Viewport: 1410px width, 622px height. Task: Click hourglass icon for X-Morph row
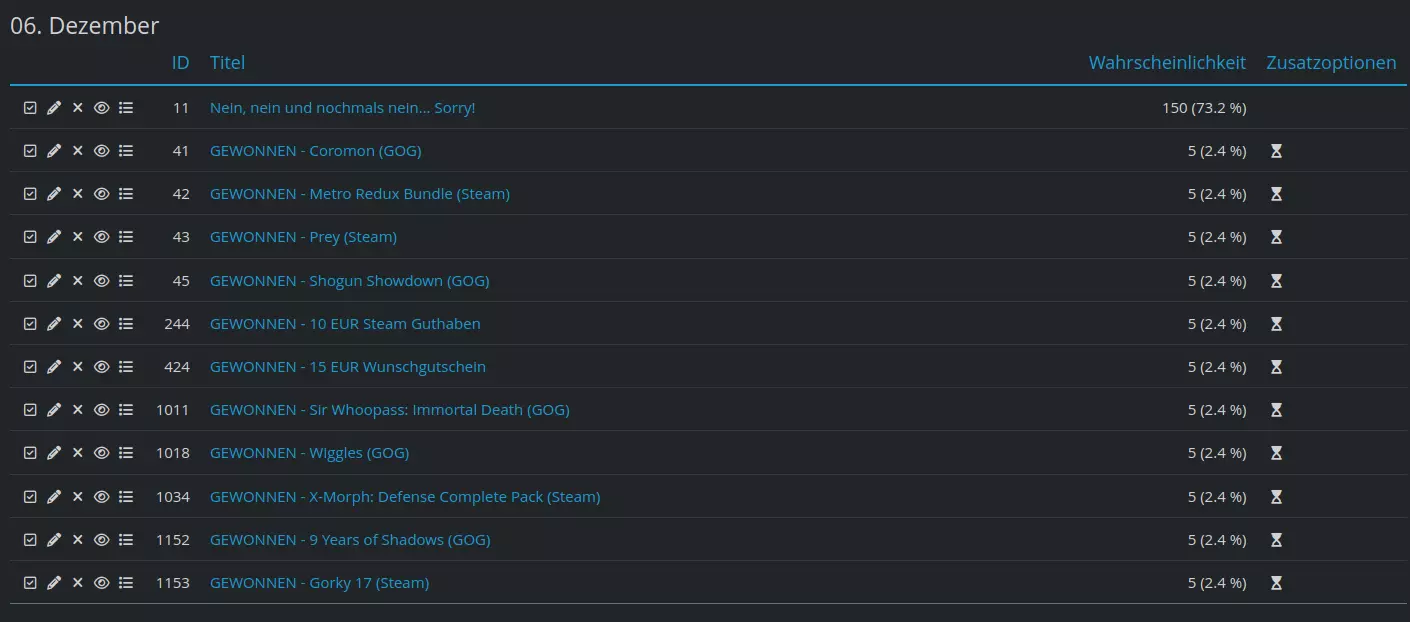point(1276,497)
